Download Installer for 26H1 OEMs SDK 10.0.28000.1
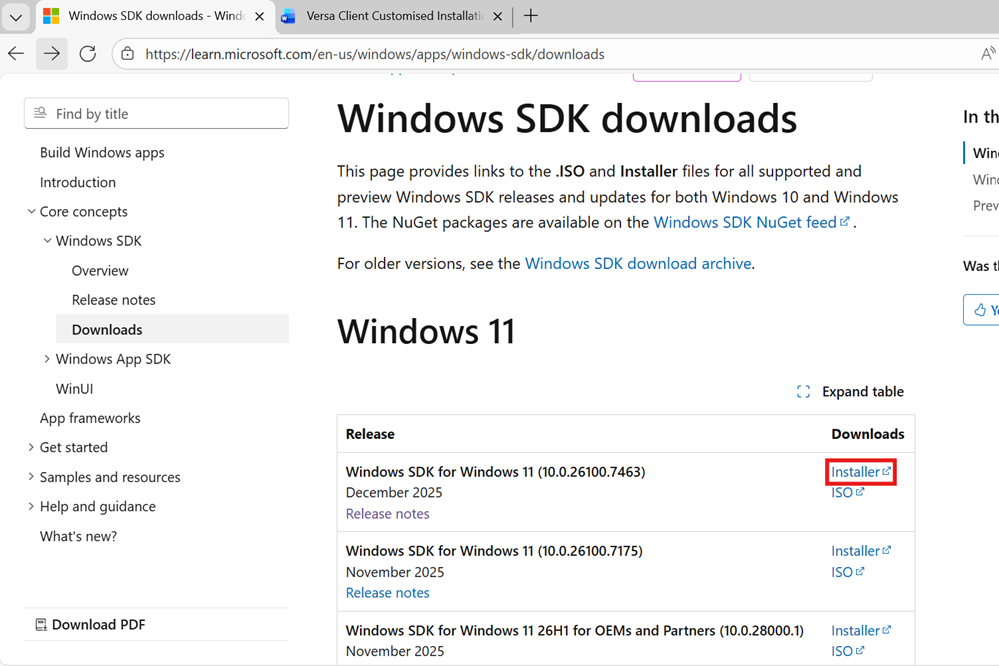The image size is (999, 666). pyautogui.click(x=861, y=630)
